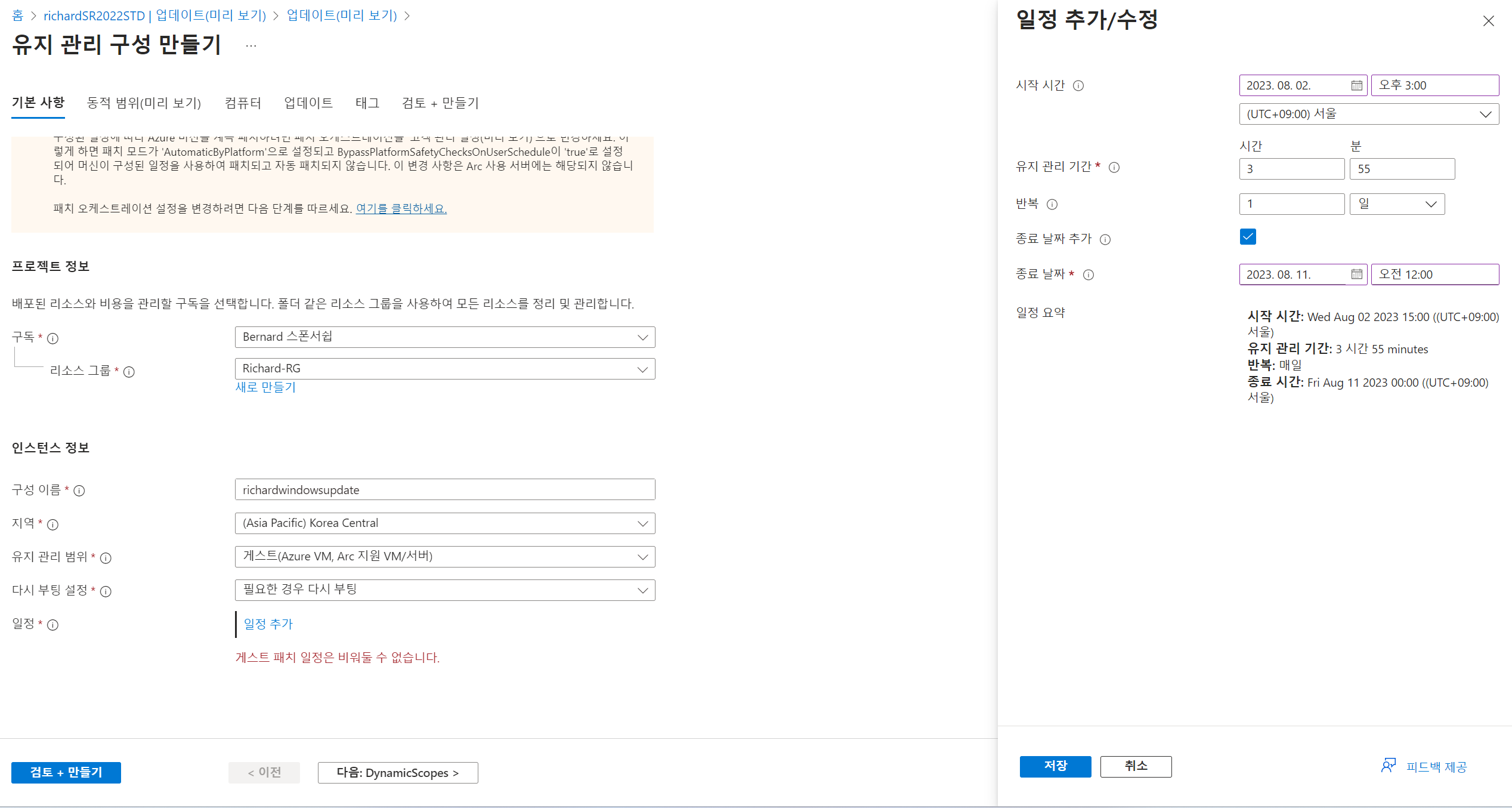Viewport: 1512px width, 808px height.
Task: Expand the (UTC+09:00) 서울 timezone dropdown
Action: coord(1368,114)
